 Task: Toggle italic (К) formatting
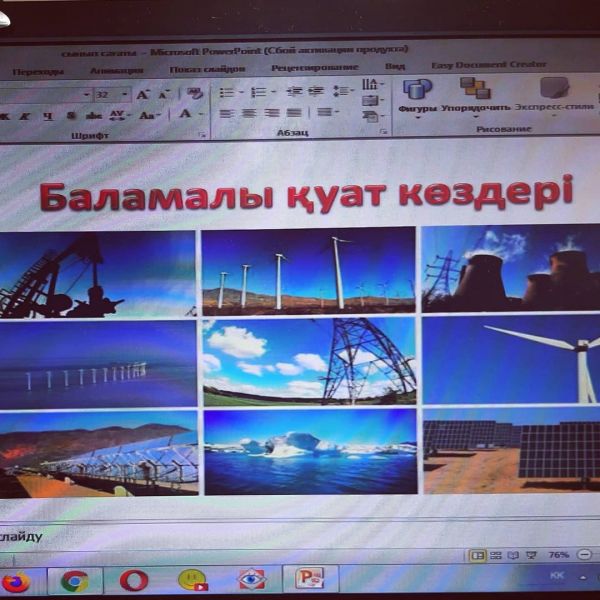(x=22, y=116)
